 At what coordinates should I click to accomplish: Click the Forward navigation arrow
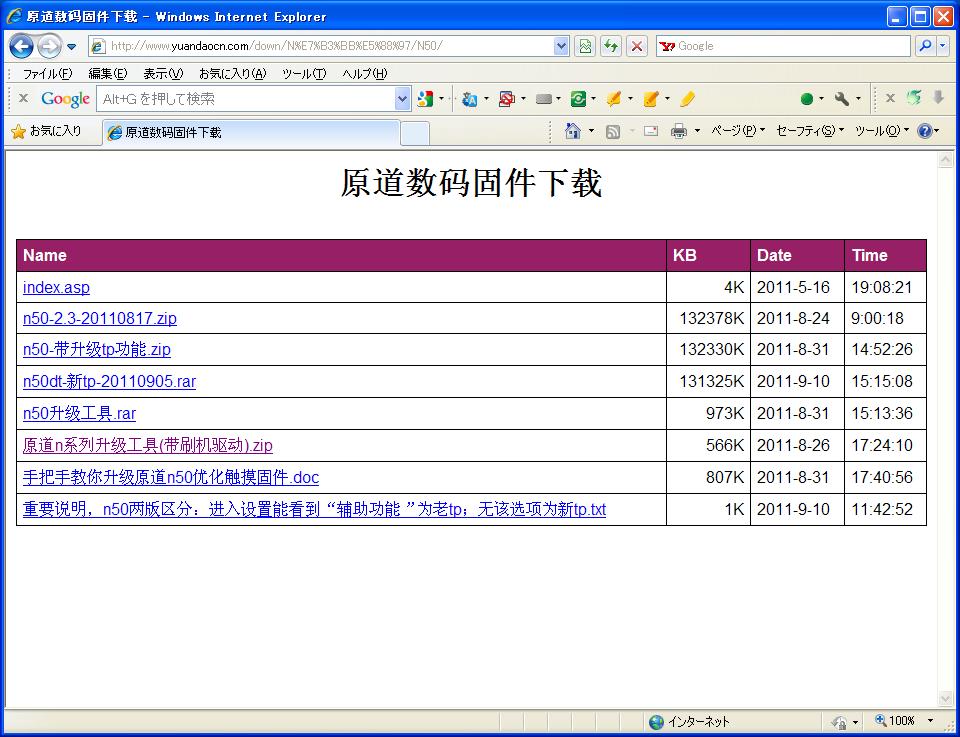point(49,46)
